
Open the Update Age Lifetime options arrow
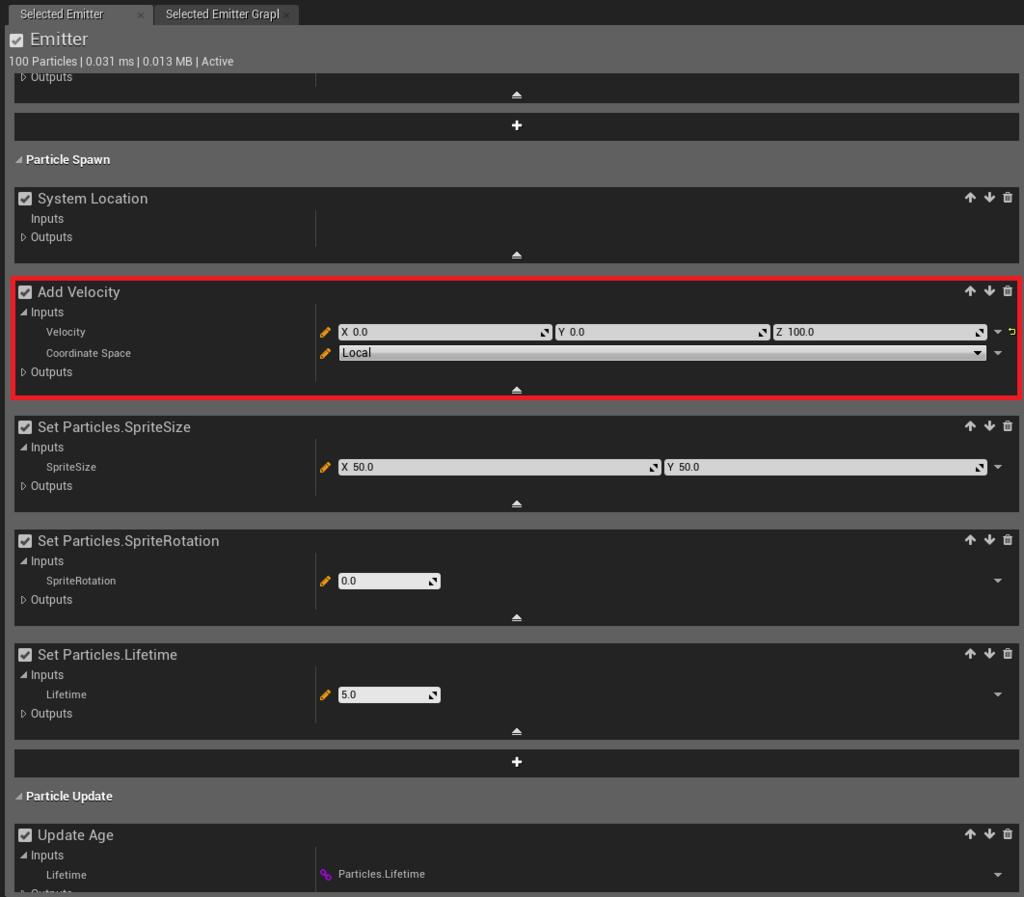(998, 875)
